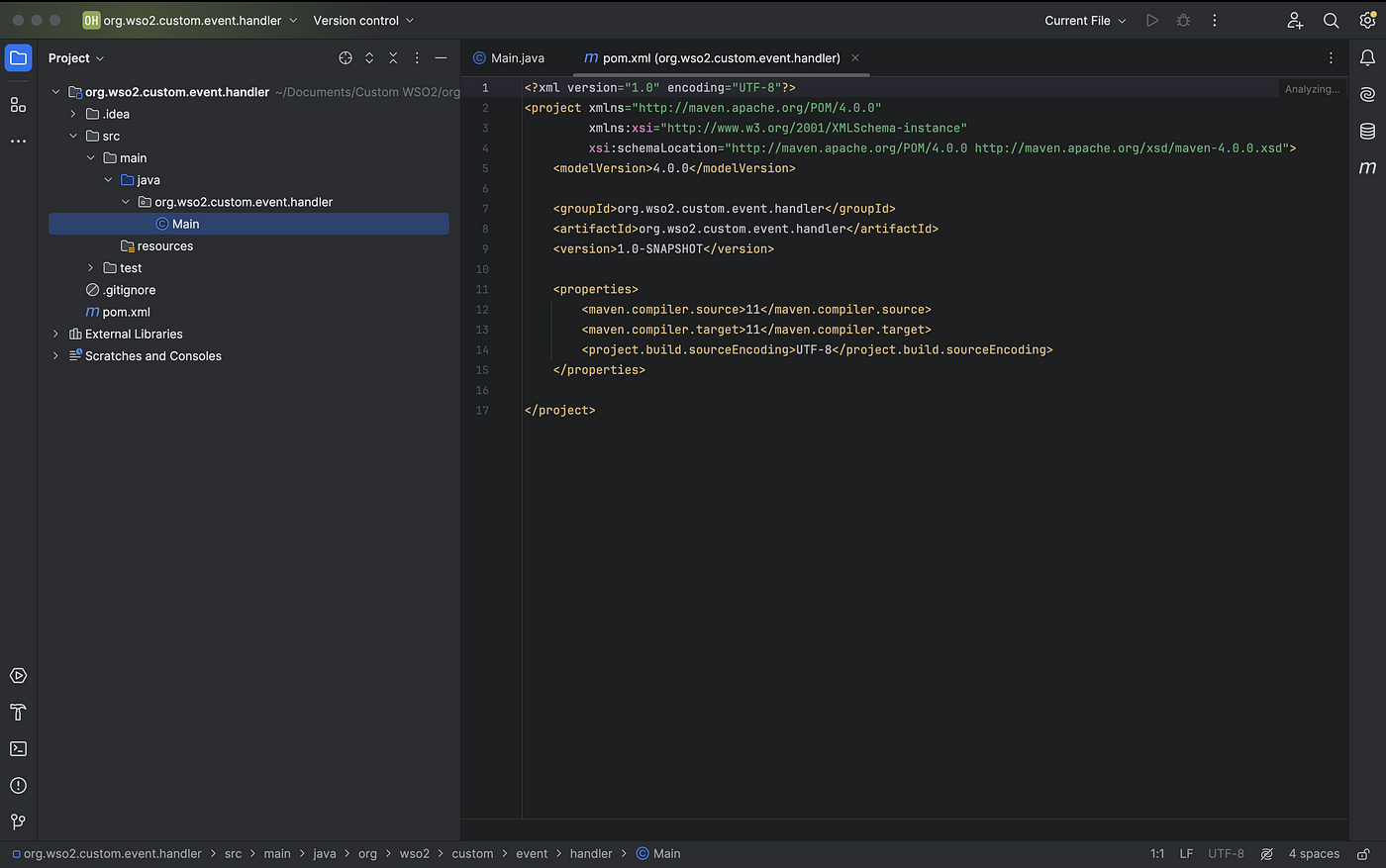Open the Maven tool window
Viewport: 1386px width, 868px height.
point(1367,167)
